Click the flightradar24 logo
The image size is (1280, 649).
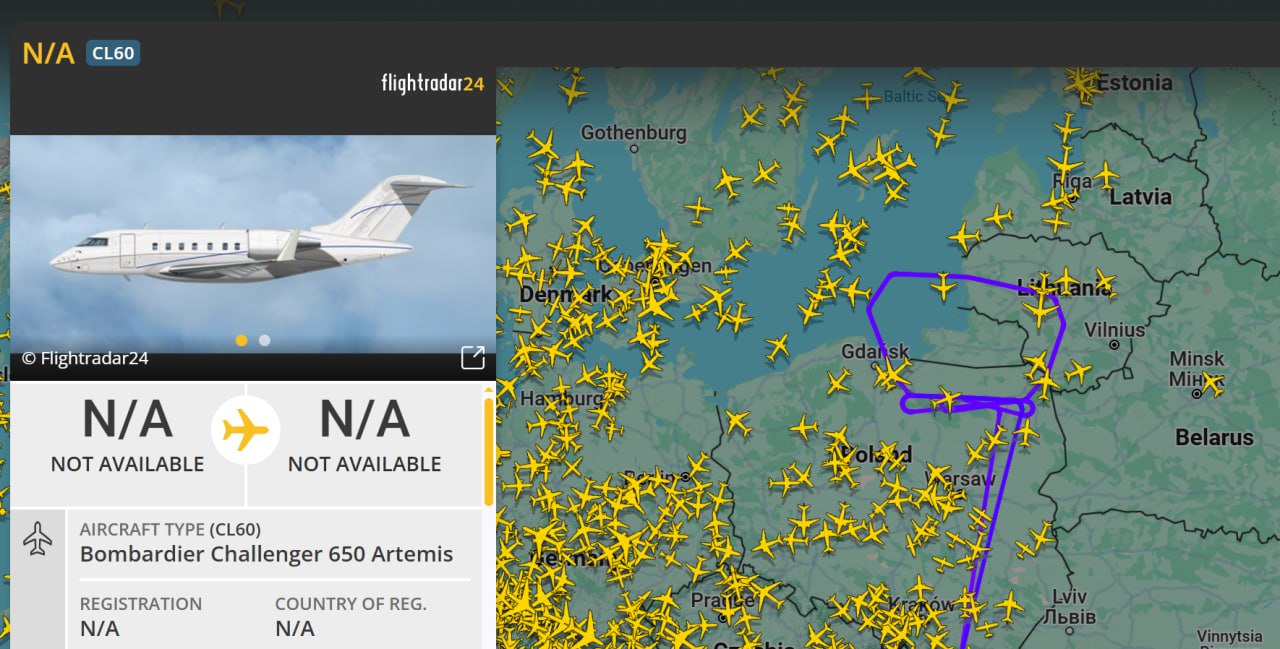click(x=432, y=83)
